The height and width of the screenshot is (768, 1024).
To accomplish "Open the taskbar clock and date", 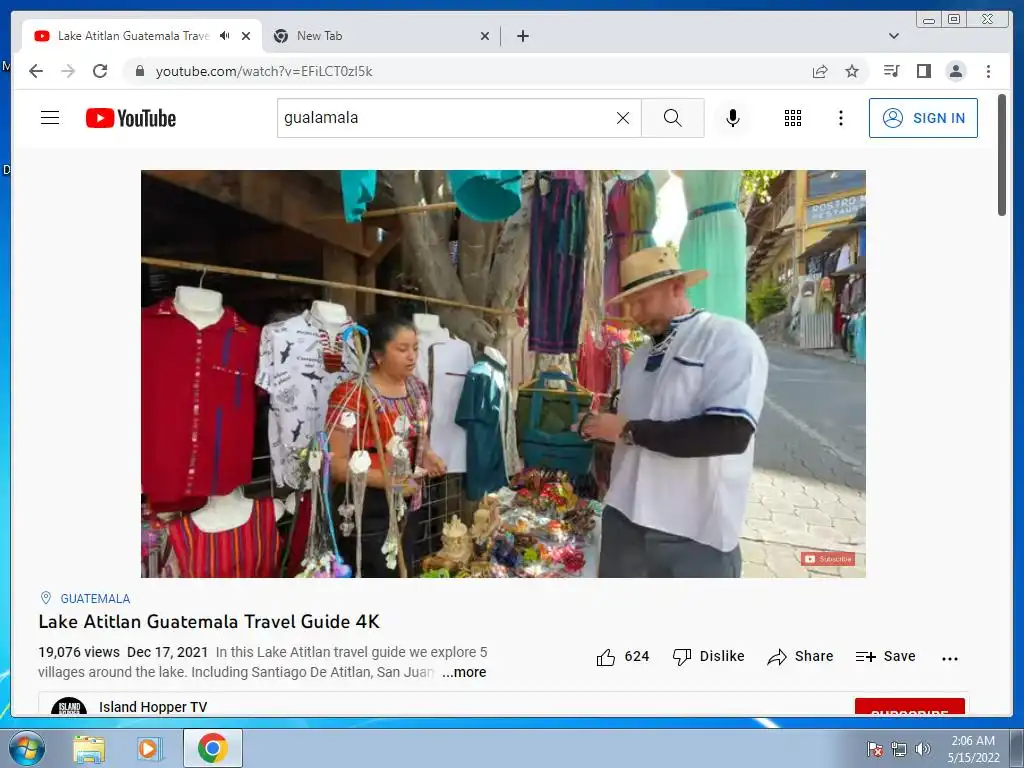I will (973, 749).
